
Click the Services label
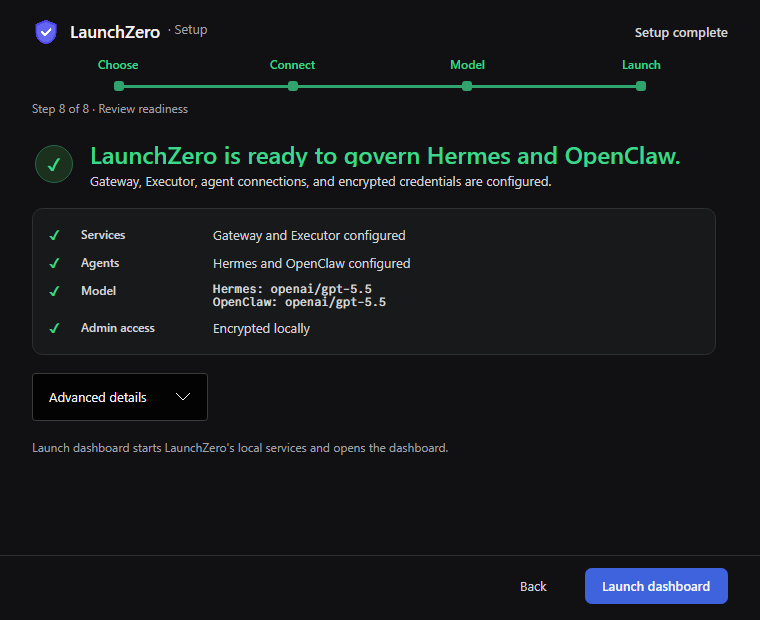pos(103,235)
